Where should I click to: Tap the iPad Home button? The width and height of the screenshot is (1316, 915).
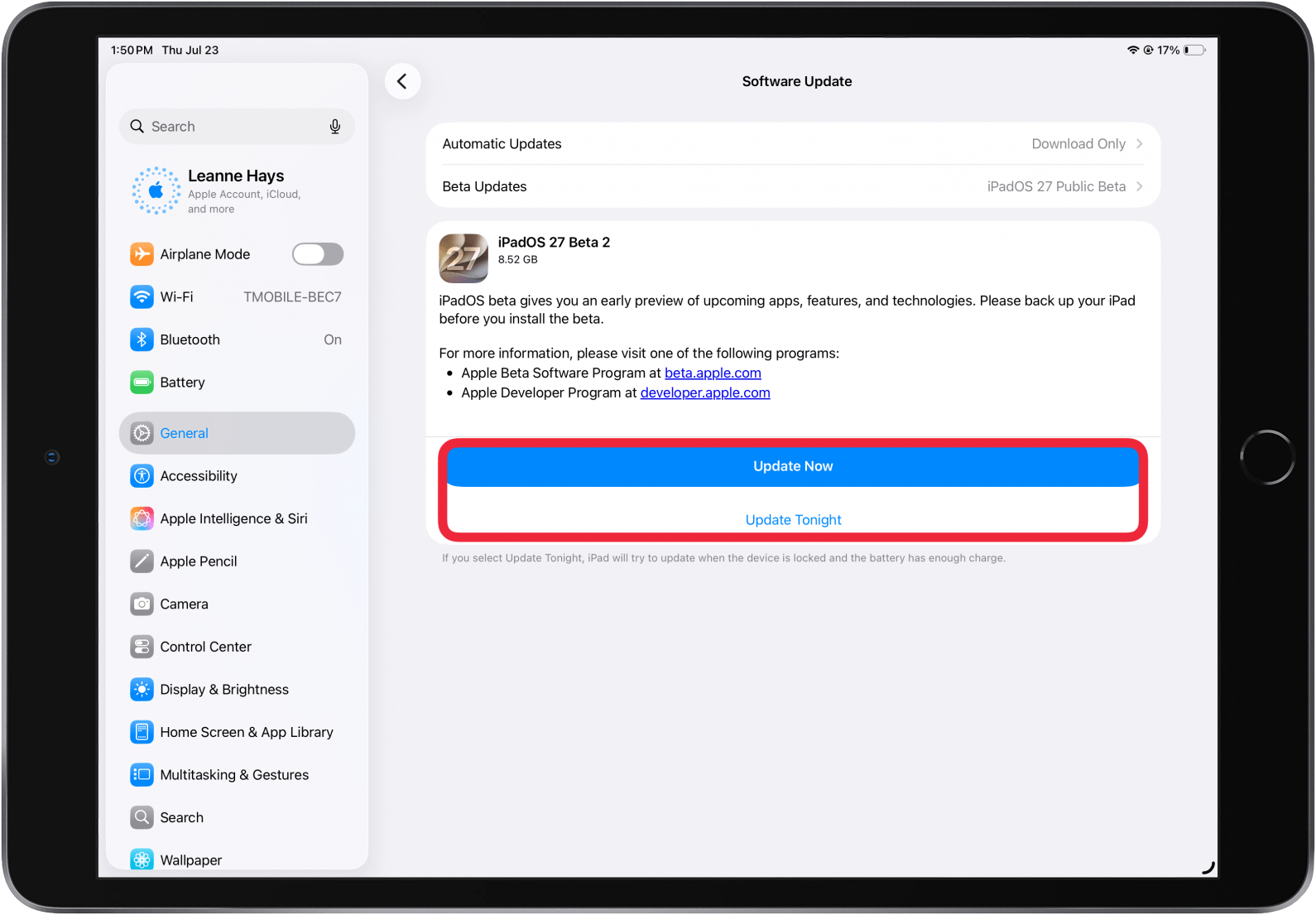tap(1267, 457)
